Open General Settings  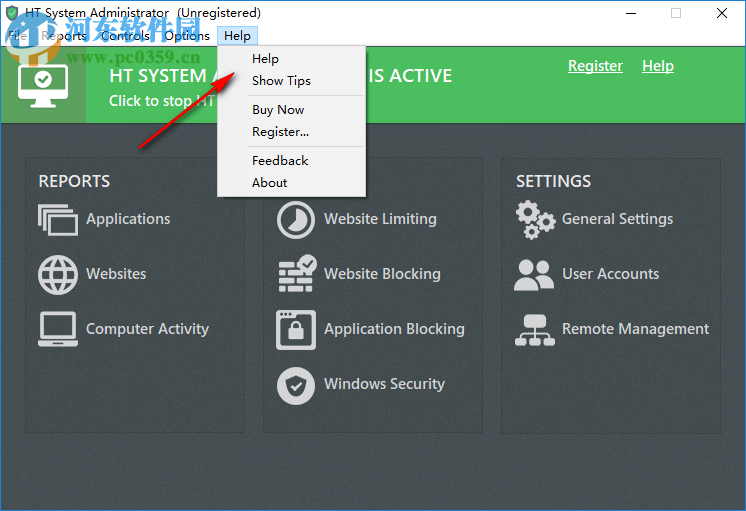pos(618,219)
